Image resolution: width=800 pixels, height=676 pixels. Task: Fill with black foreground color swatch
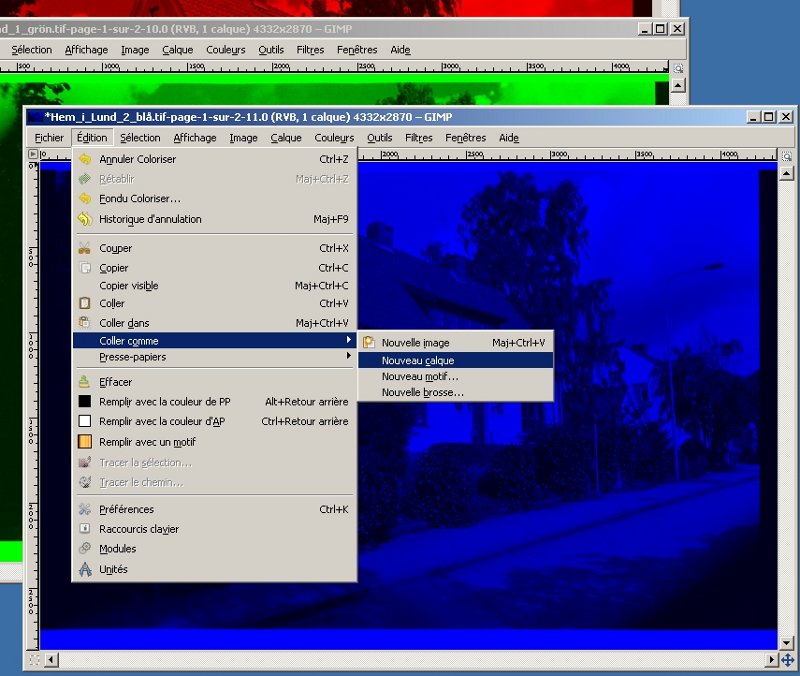85,402
